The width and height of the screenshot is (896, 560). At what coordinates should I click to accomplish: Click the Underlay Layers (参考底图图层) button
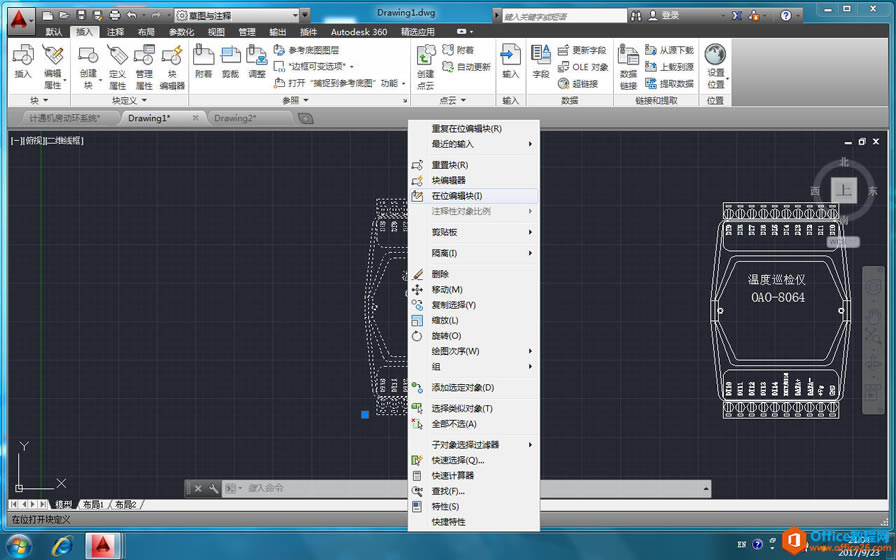click(x=306, y=50)
